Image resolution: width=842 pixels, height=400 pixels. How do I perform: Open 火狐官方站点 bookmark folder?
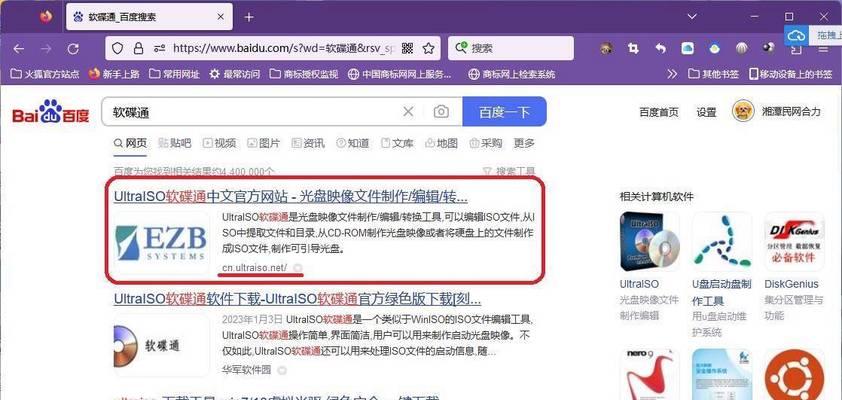point(45,74)
